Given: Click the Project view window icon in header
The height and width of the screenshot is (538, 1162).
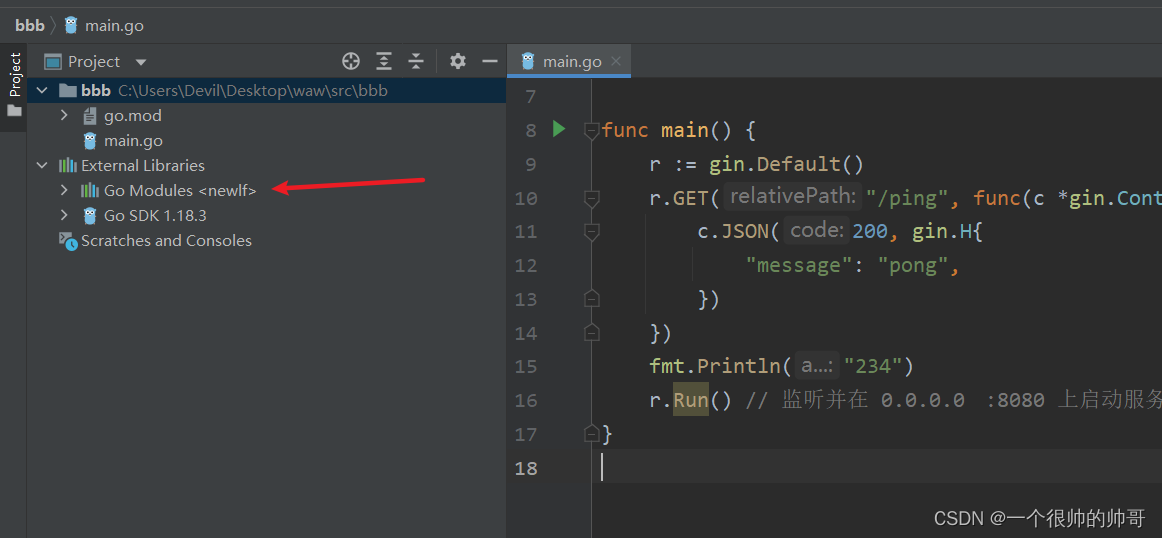Looking at the screenshot, I should (x=52, y=62).
